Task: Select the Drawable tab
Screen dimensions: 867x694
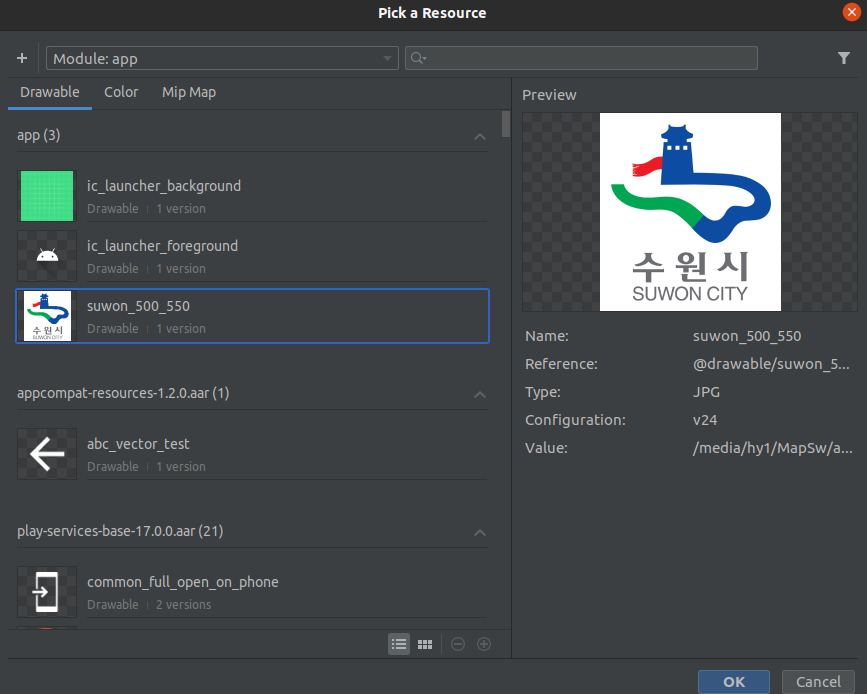Action: 50,92
